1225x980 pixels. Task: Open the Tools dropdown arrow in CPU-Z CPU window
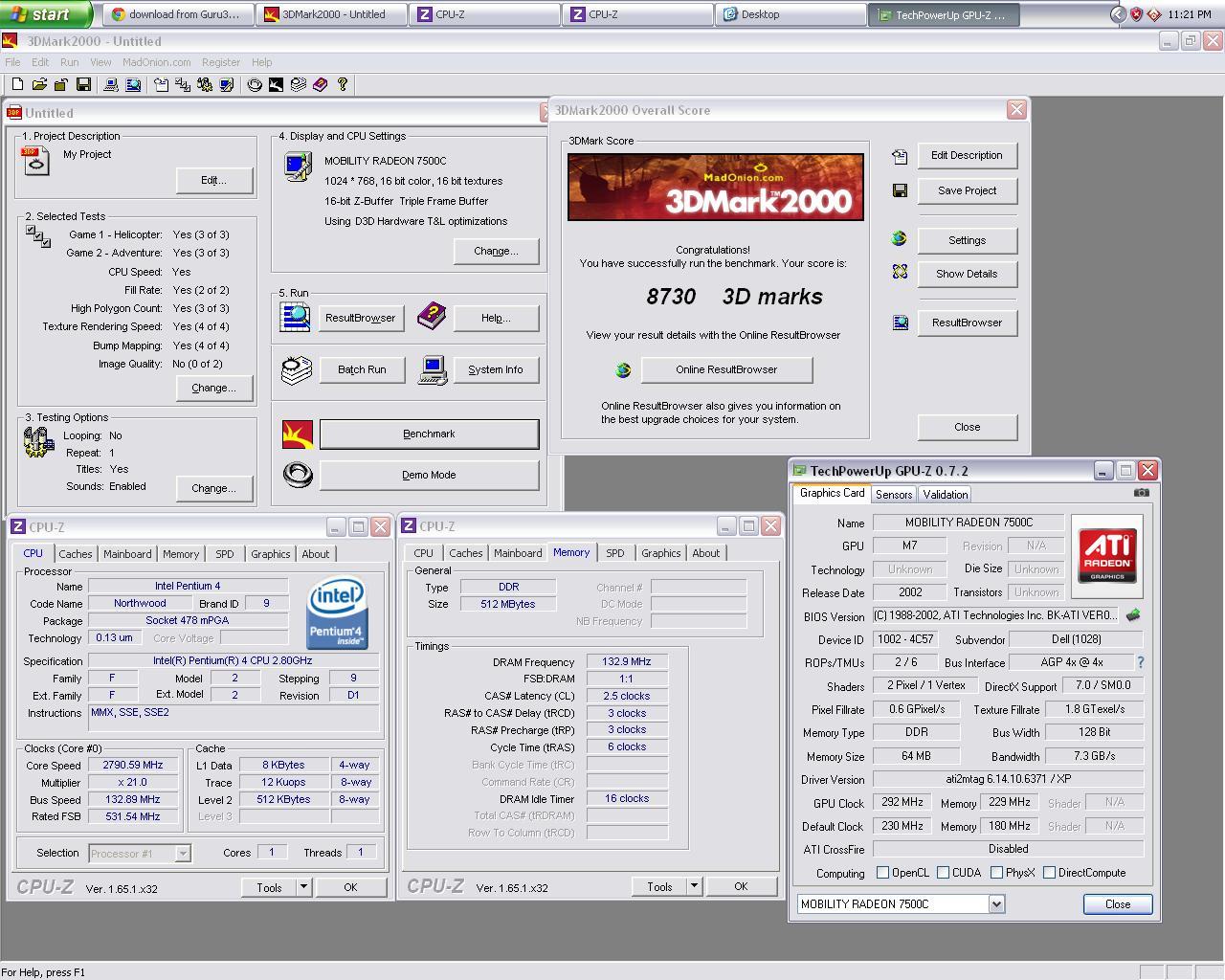[x=303, y=887]
